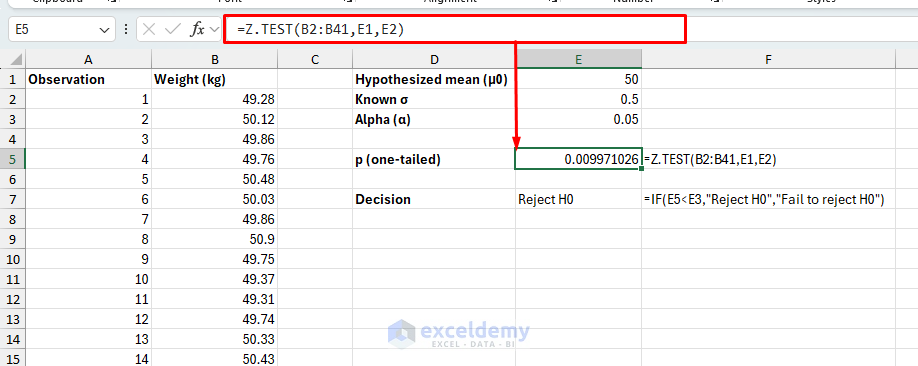Screen dimensions: 918x366
Task: Click cell with weight 49.31
Action: (215, 299)
